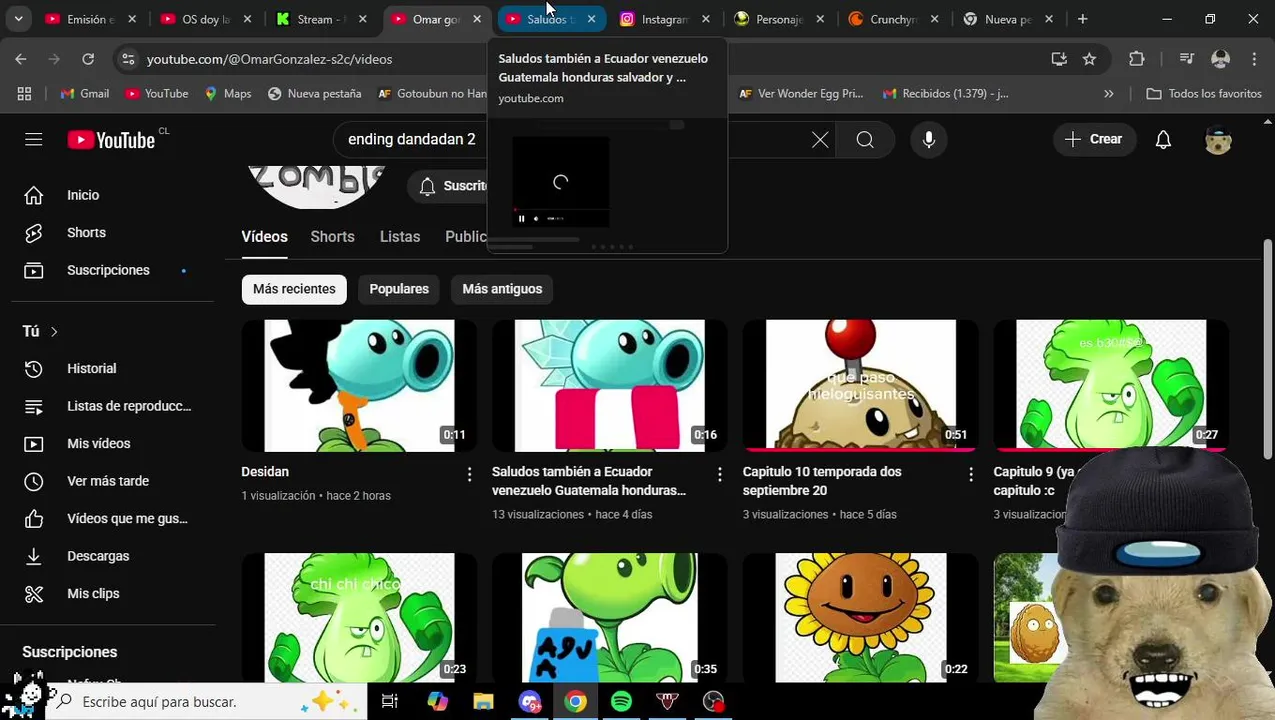Screen dimensions: 1275x720
Task: Go back in browser history
Action: (x=21, y=59)
